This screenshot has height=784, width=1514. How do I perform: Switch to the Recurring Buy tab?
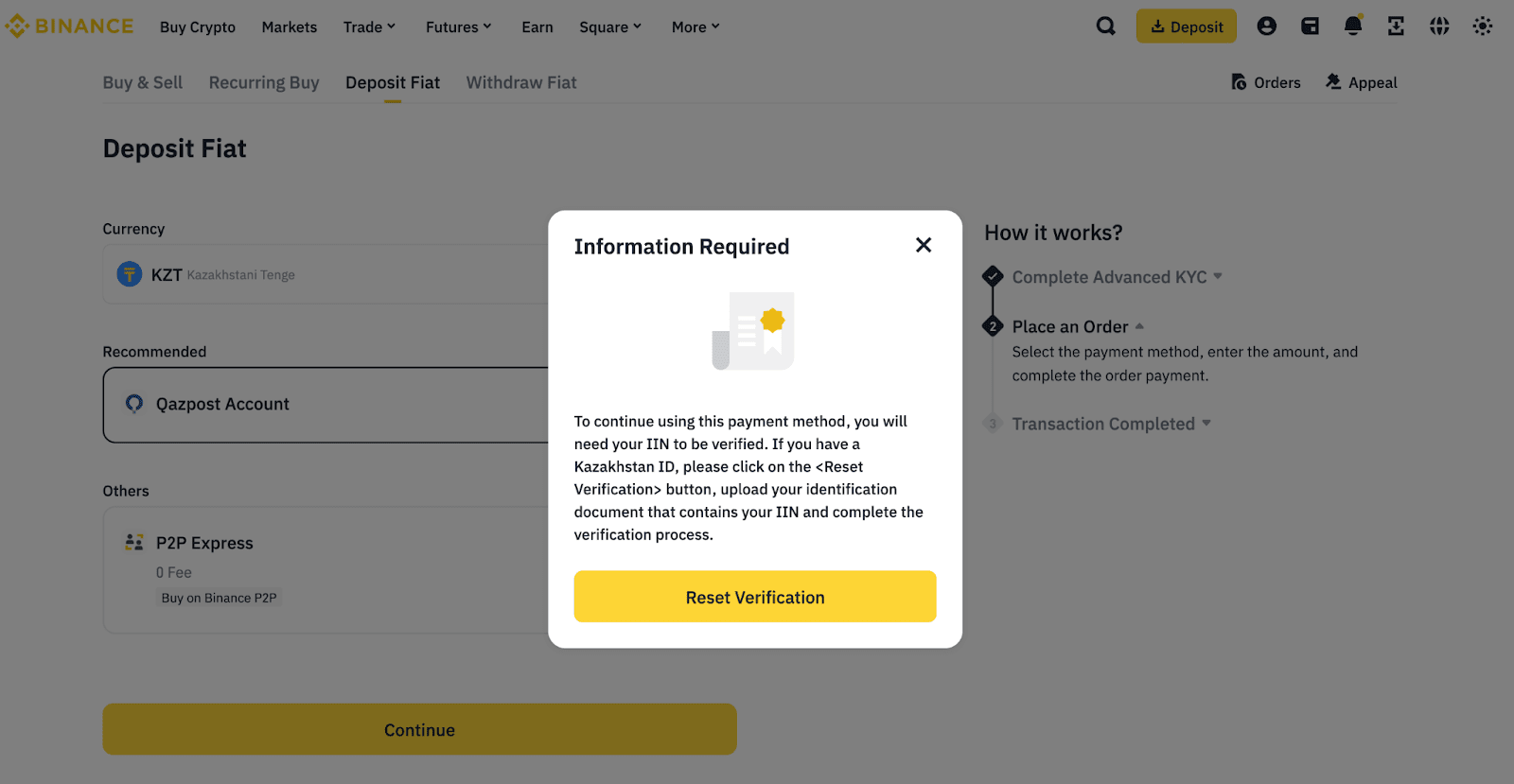[x=264, y=83]
